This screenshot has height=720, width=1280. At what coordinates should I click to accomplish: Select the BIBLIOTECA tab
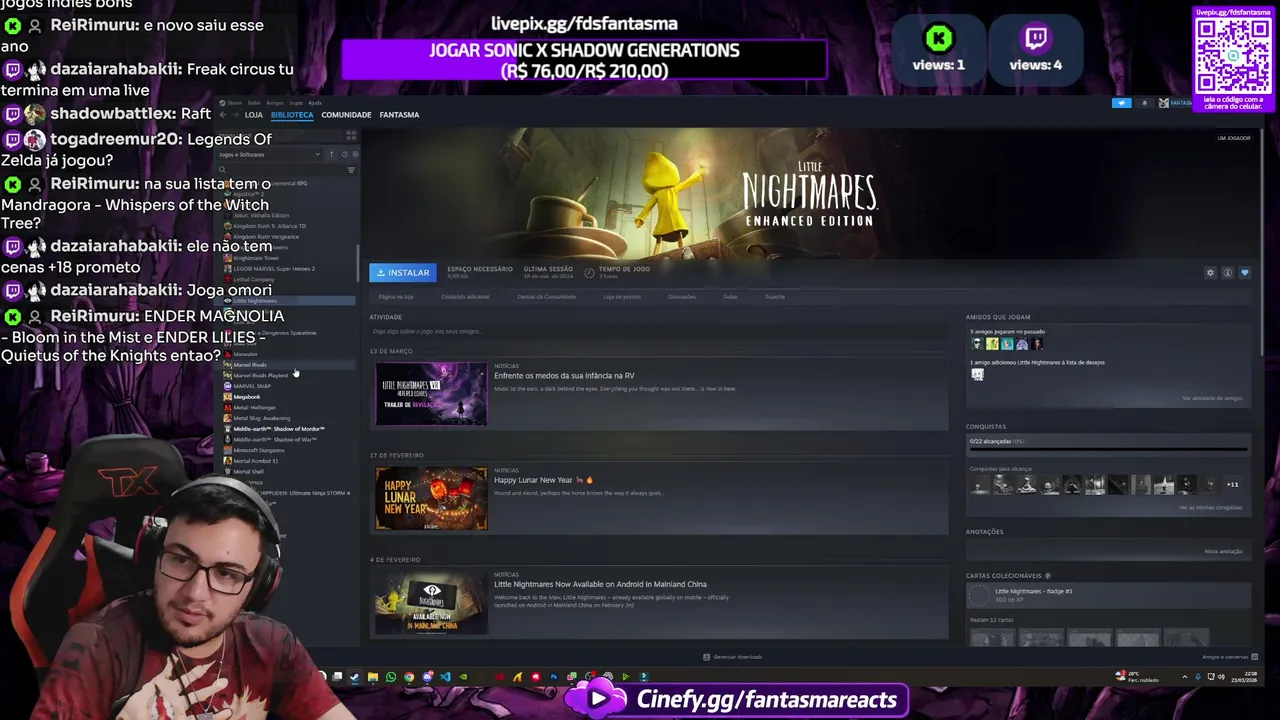coord(292,115)
